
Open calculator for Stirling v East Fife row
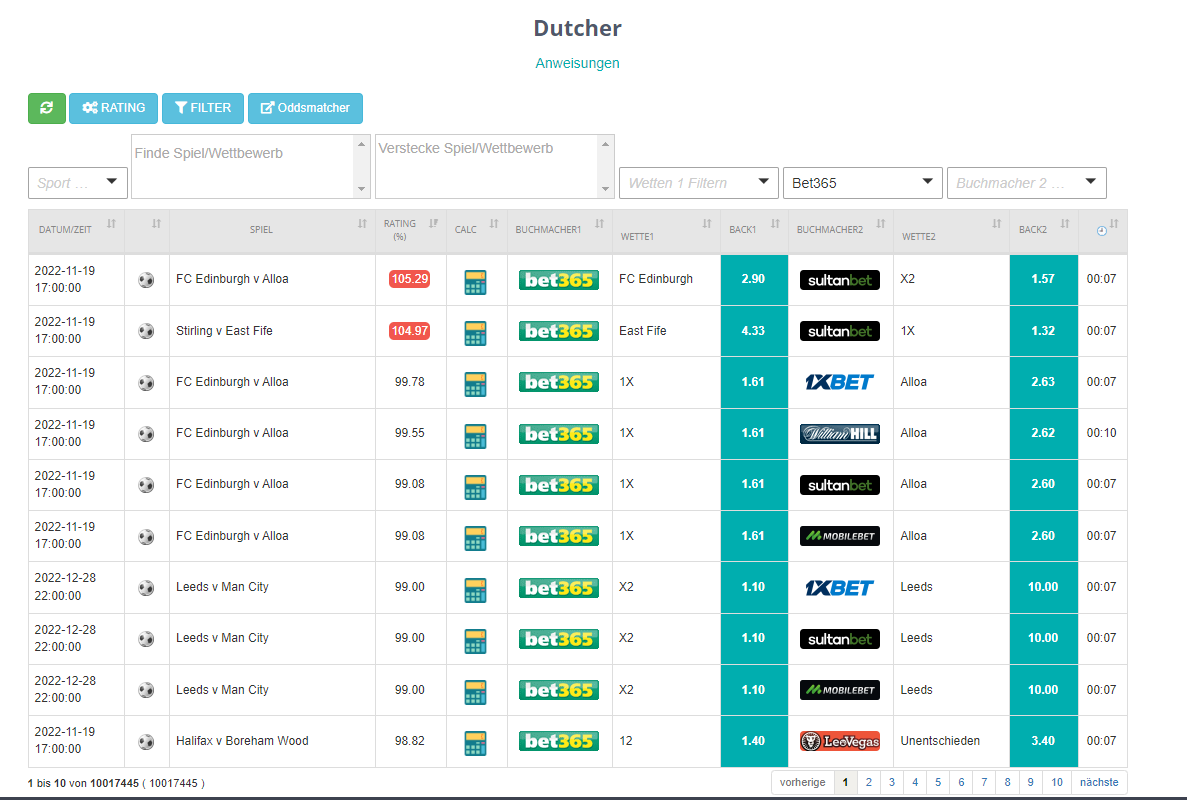click(x=475, y=333)
